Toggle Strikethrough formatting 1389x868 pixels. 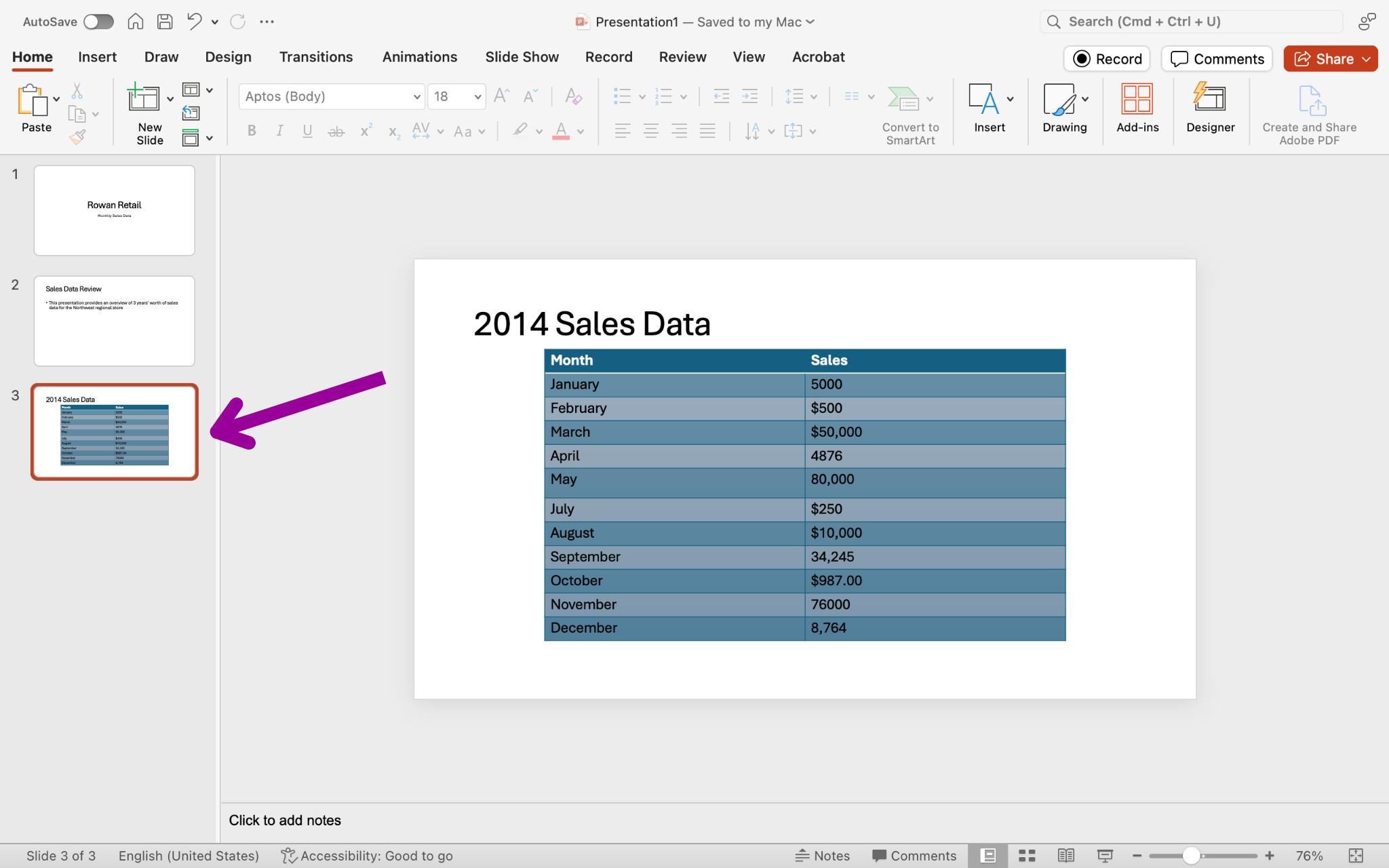click(336, 132)
